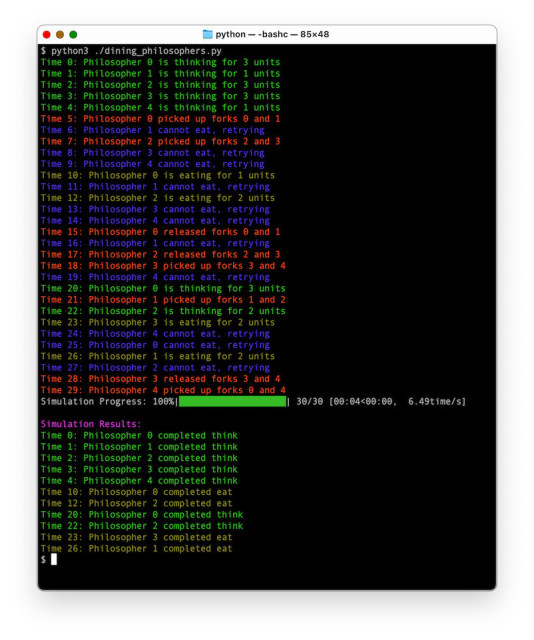Click result 'Time 26: Philosopher 1 completed eat'
The width and height of the screenshot is (534, 640).
[x=136, y=549]
